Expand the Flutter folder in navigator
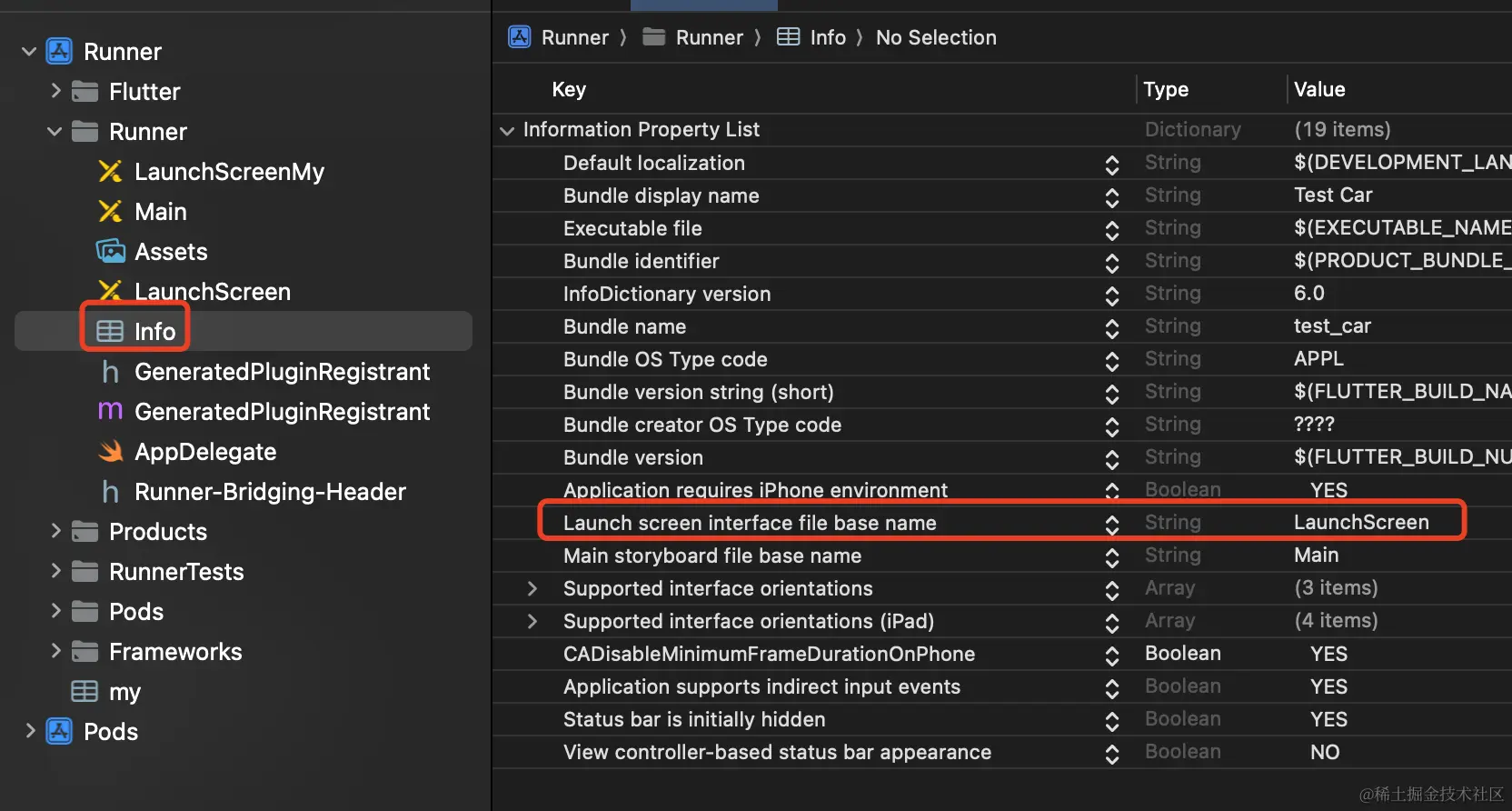This screenshot has width=1512, height=811. 55,91
